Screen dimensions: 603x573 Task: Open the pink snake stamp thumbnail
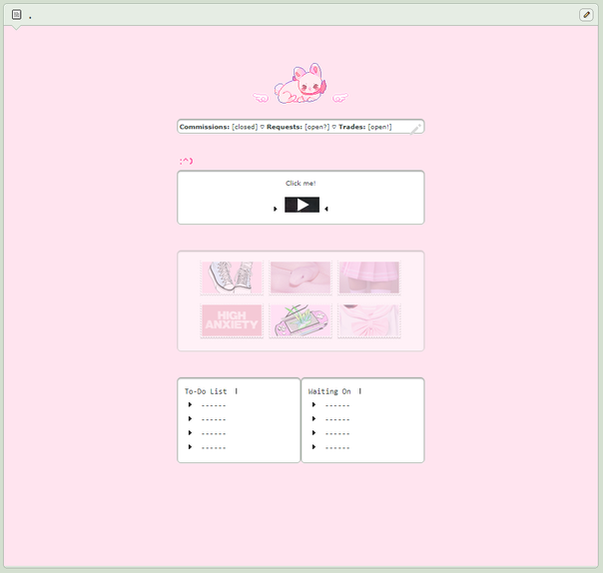300,278
